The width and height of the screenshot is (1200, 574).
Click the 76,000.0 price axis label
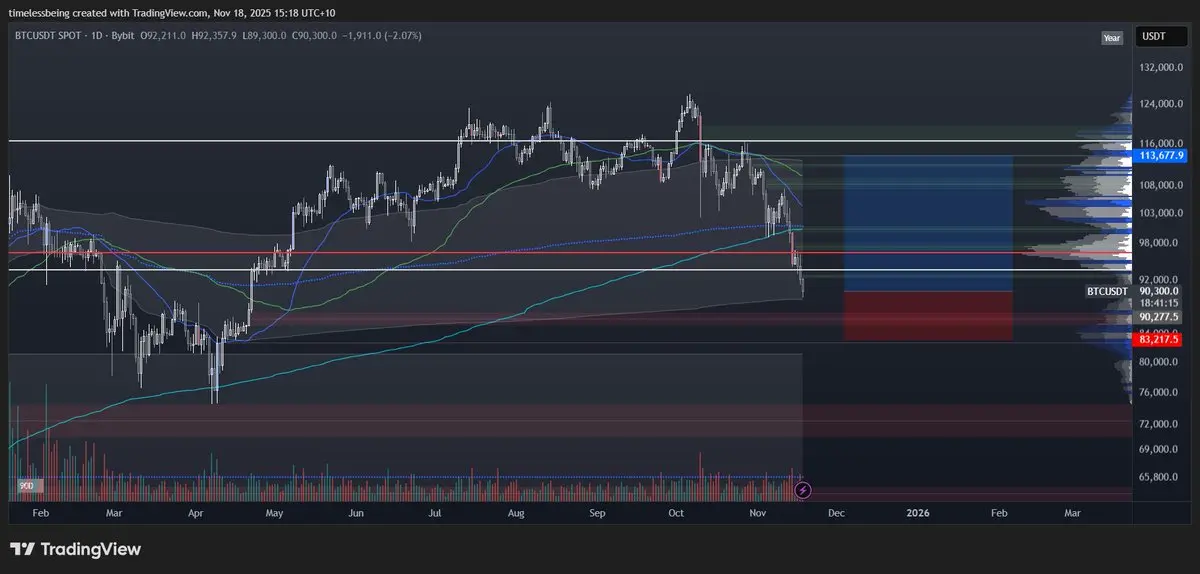pos(1160,392)
